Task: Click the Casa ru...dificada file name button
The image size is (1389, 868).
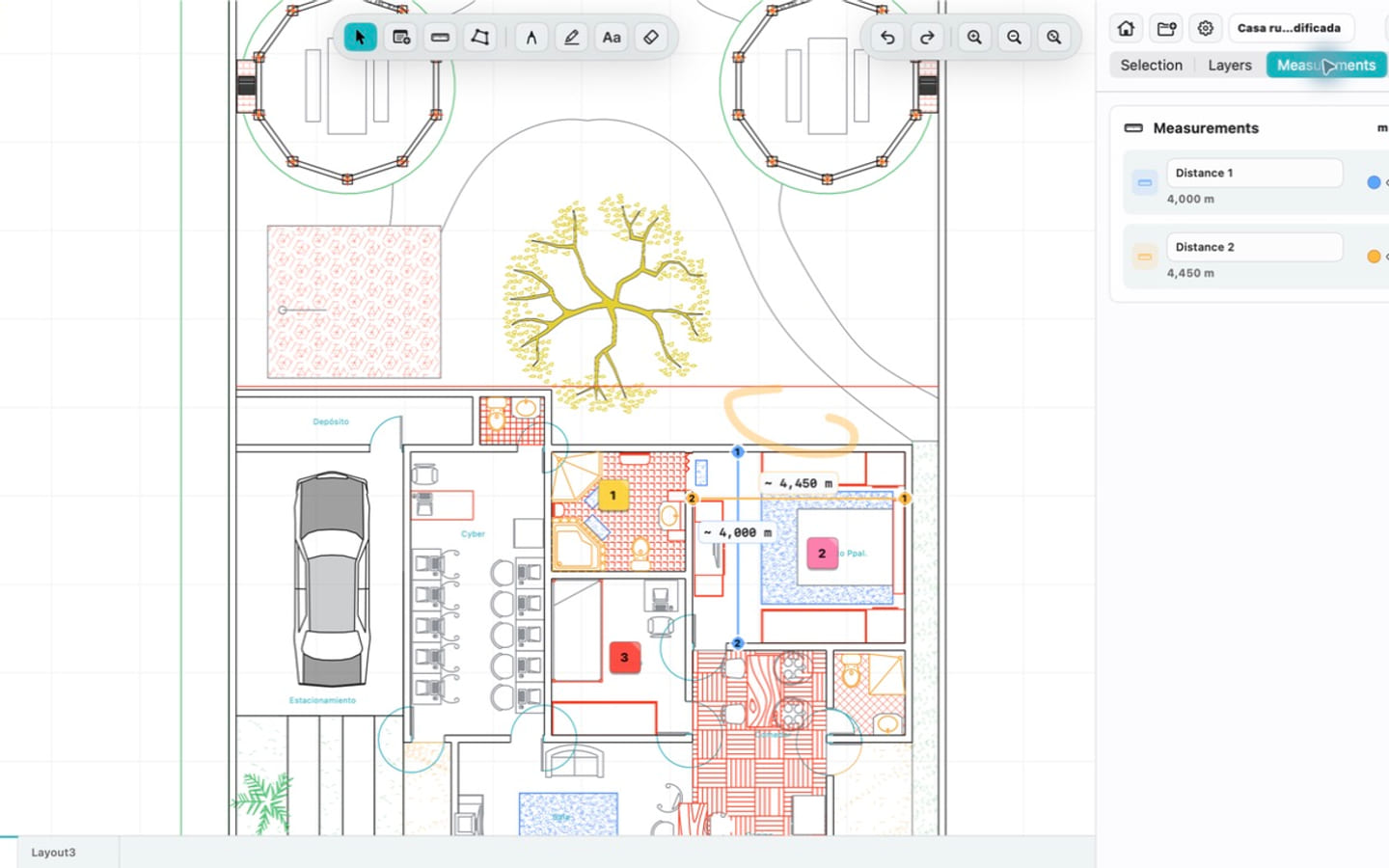Action: click(1290, 28)
